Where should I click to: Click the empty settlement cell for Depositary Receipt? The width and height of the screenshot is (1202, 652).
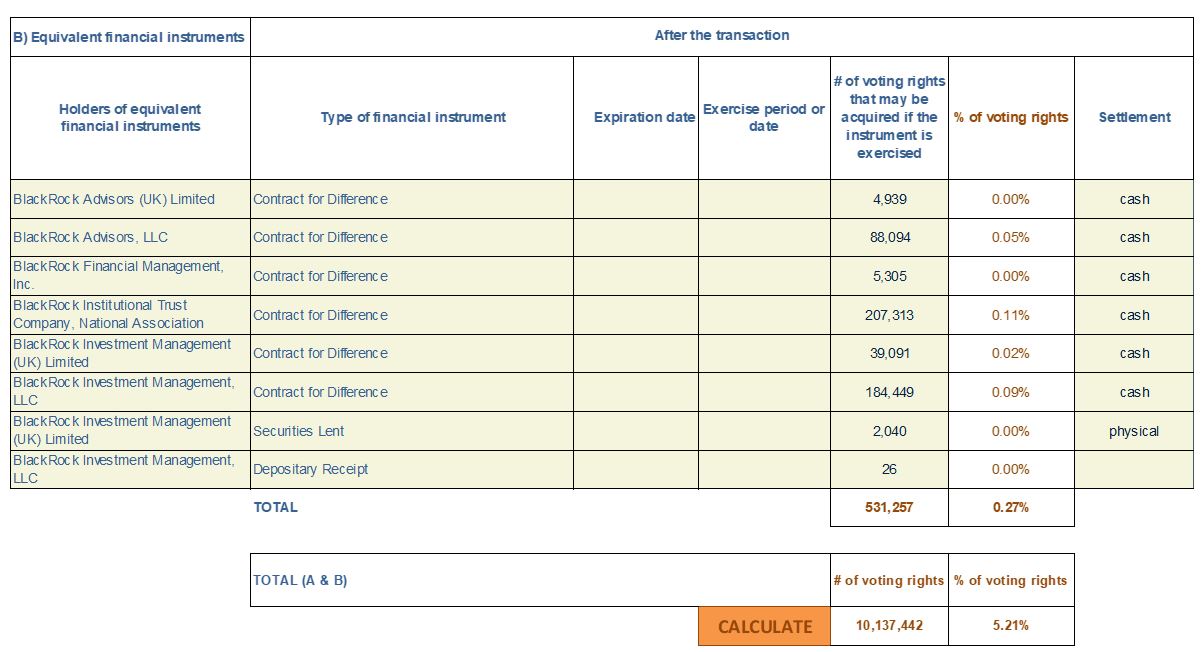click(x=1134, y=469)
